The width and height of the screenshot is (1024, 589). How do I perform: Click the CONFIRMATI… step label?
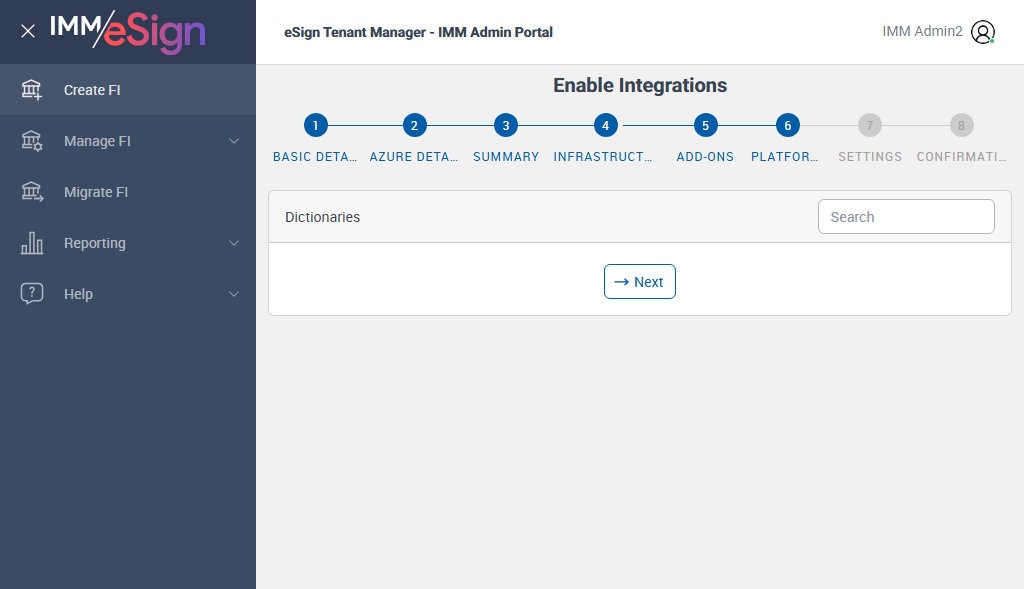961,157
